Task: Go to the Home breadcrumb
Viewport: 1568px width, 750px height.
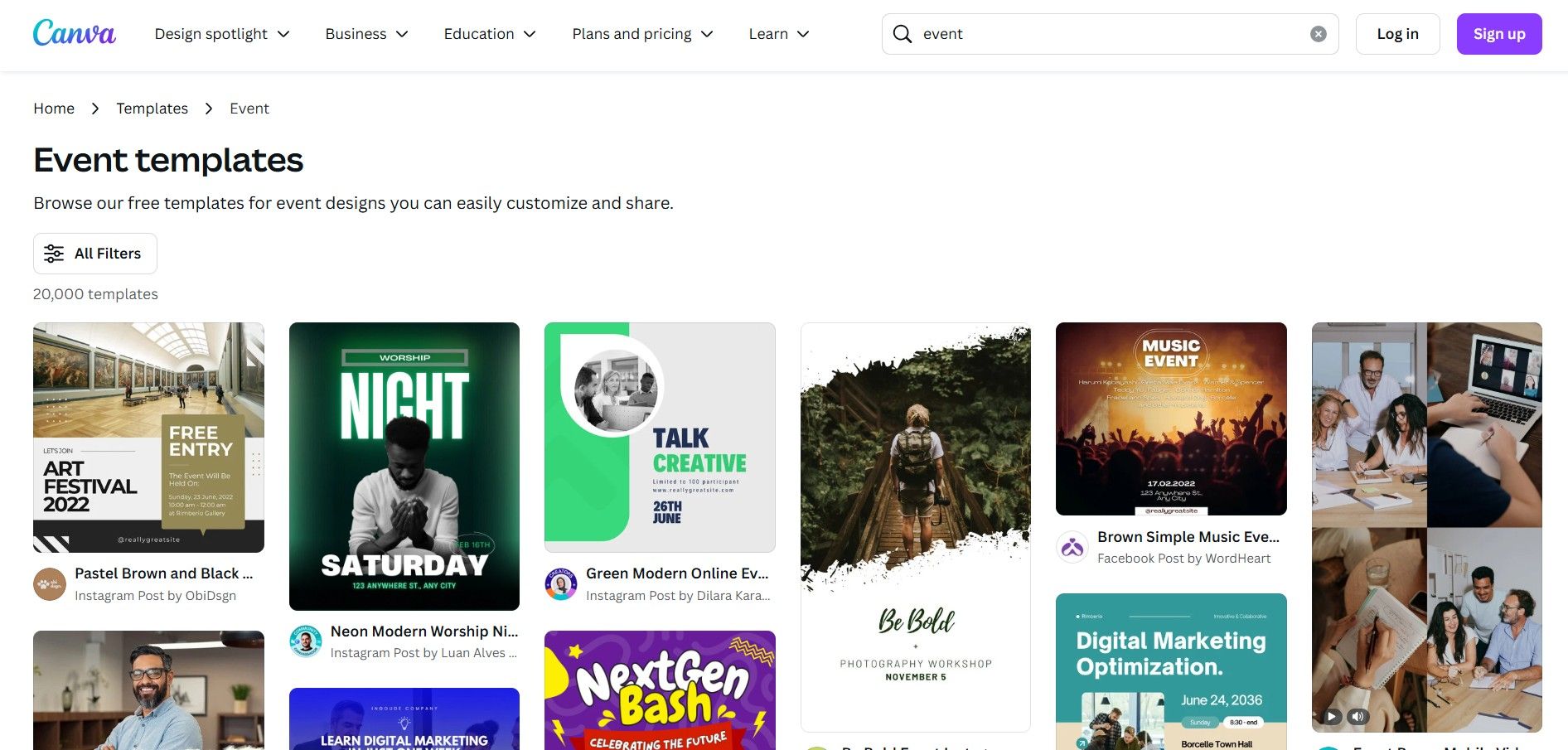Action: [x=54, y=109]
